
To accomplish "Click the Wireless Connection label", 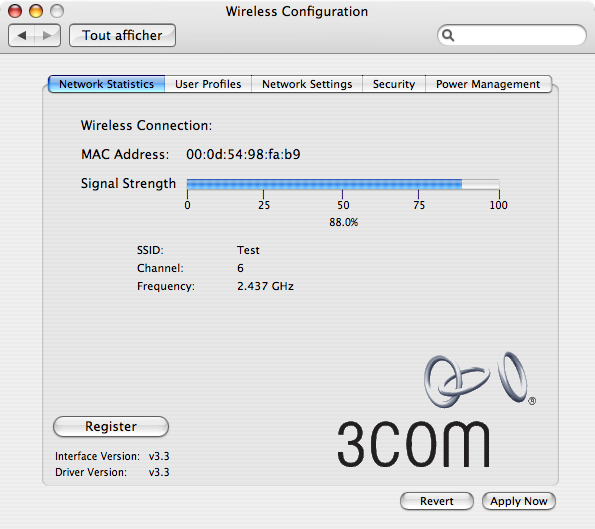I will coord(146,126).
